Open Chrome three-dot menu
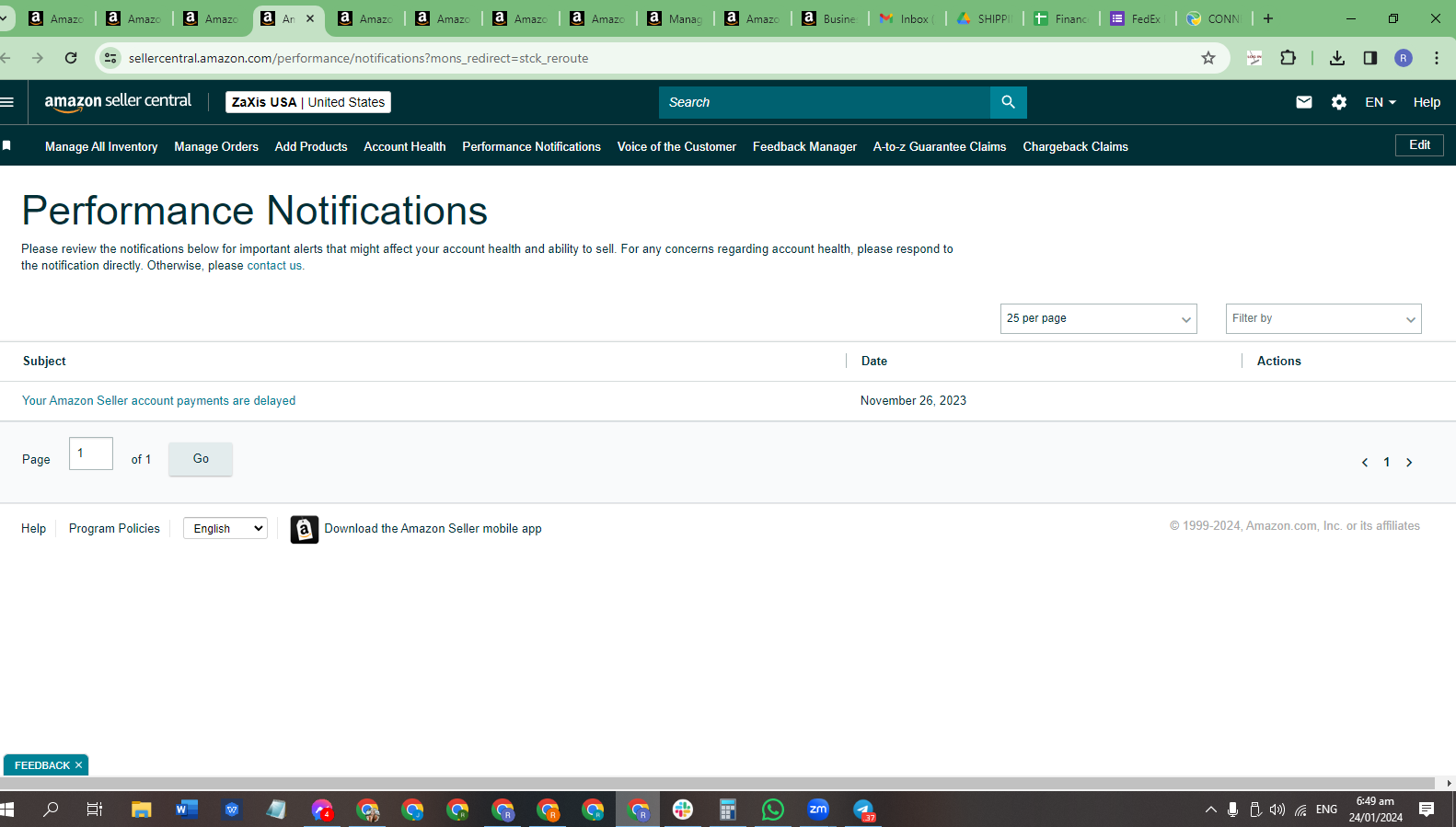The height and width of the screenshot is (827, 1456). click(1437, 58)
